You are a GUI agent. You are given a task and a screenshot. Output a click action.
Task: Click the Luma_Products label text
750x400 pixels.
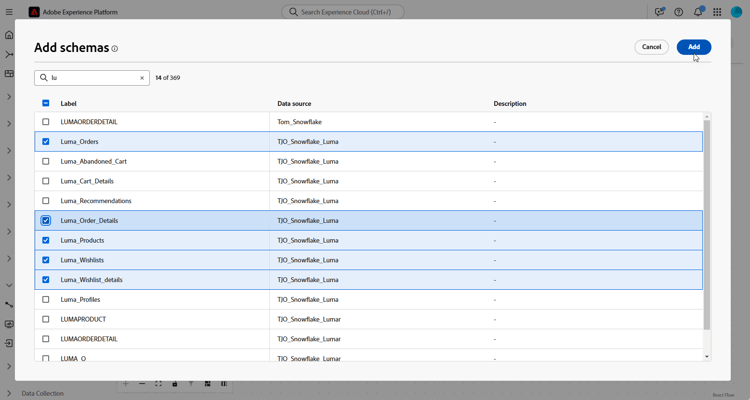point(82,240)
